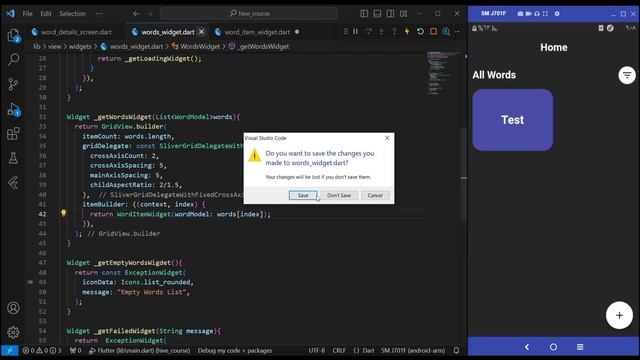Restart the debug session
This screenshot has width=640, height=360.
tap(420, 31)
